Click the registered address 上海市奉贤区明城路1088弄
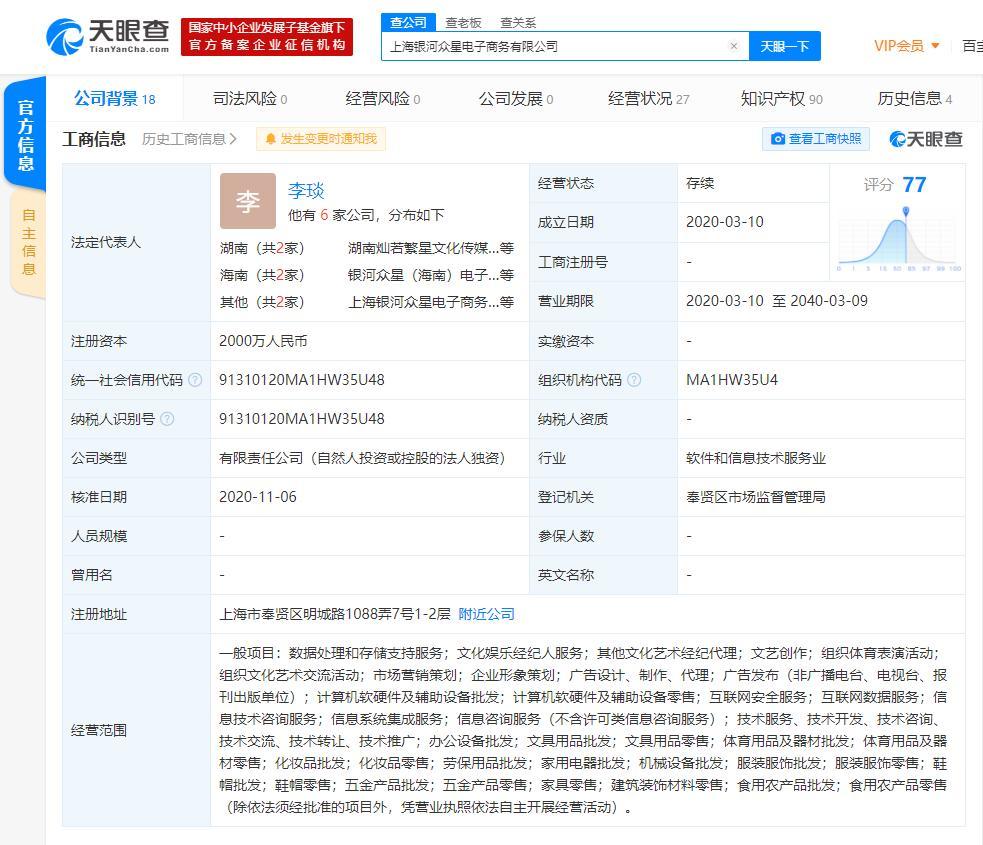This screenshot has height=845, width=983. (335, 614)
